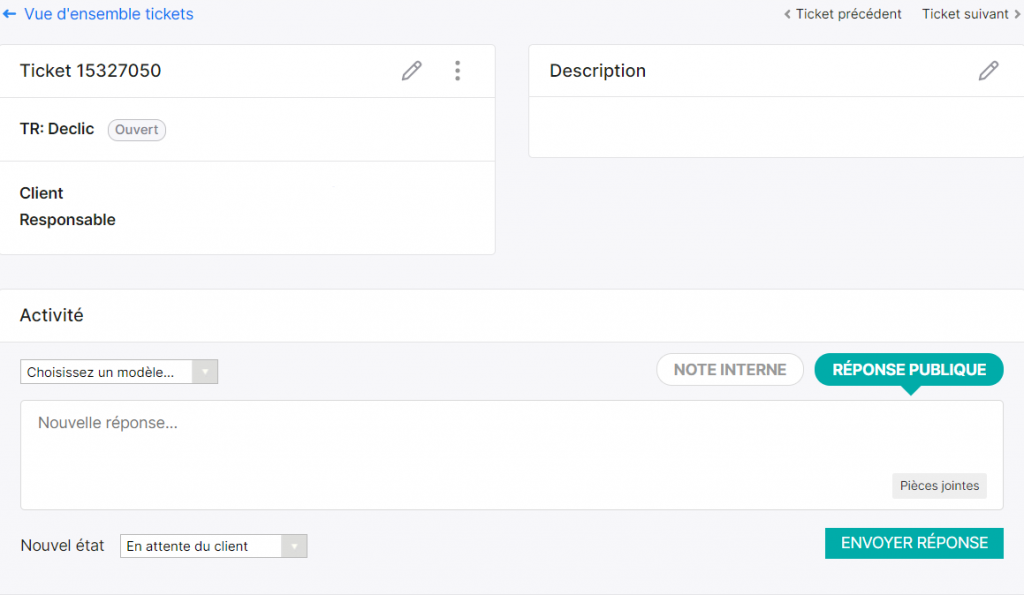Edit ticket 15327050 with the pencil icon
The image size is (1024, 595).
pos(411,71)
